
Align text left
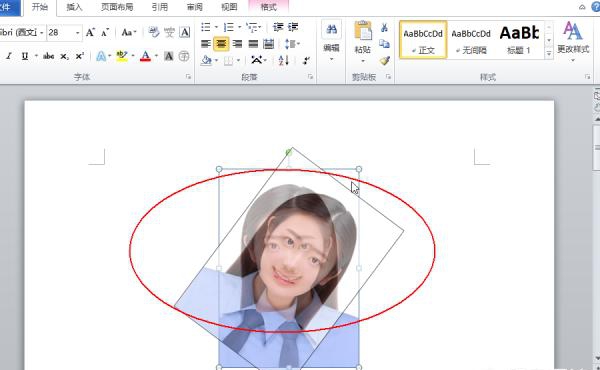click(206, 44)
